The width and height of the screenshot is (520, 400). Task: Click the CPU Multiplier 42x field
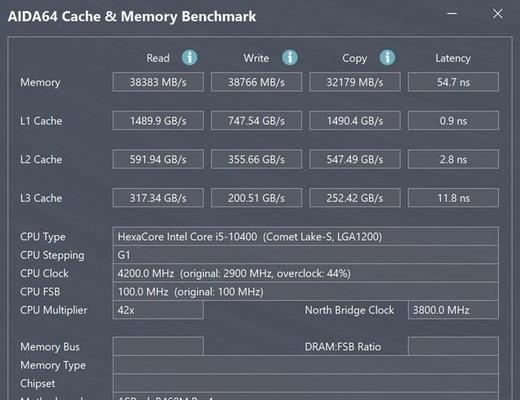tap(158, 310)
